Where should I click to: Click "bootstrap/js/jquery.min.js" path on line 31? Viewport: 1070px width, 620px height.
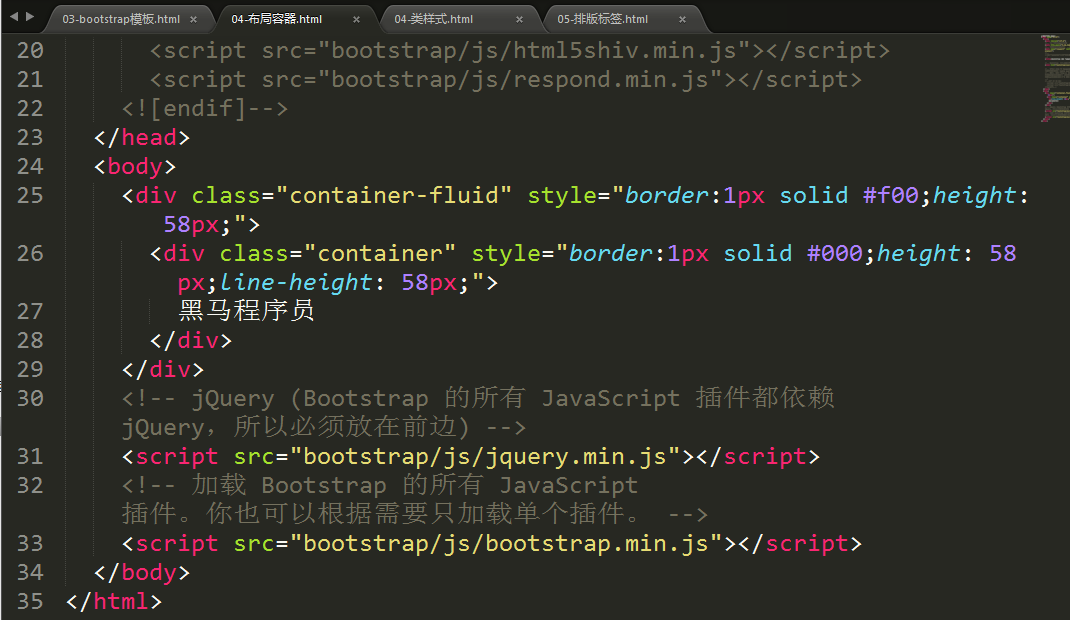tap(485, 456)
